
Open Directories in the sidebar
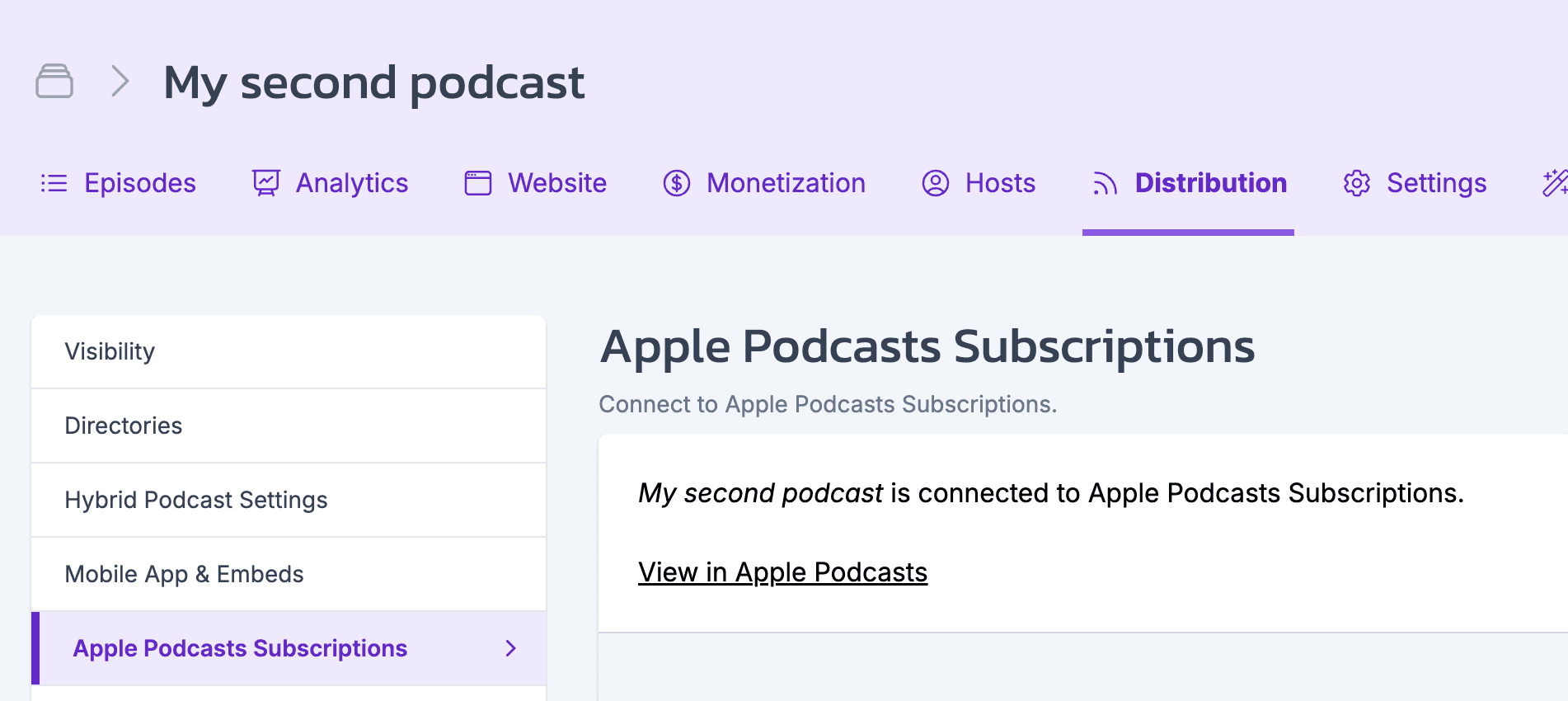click(289, 426)
